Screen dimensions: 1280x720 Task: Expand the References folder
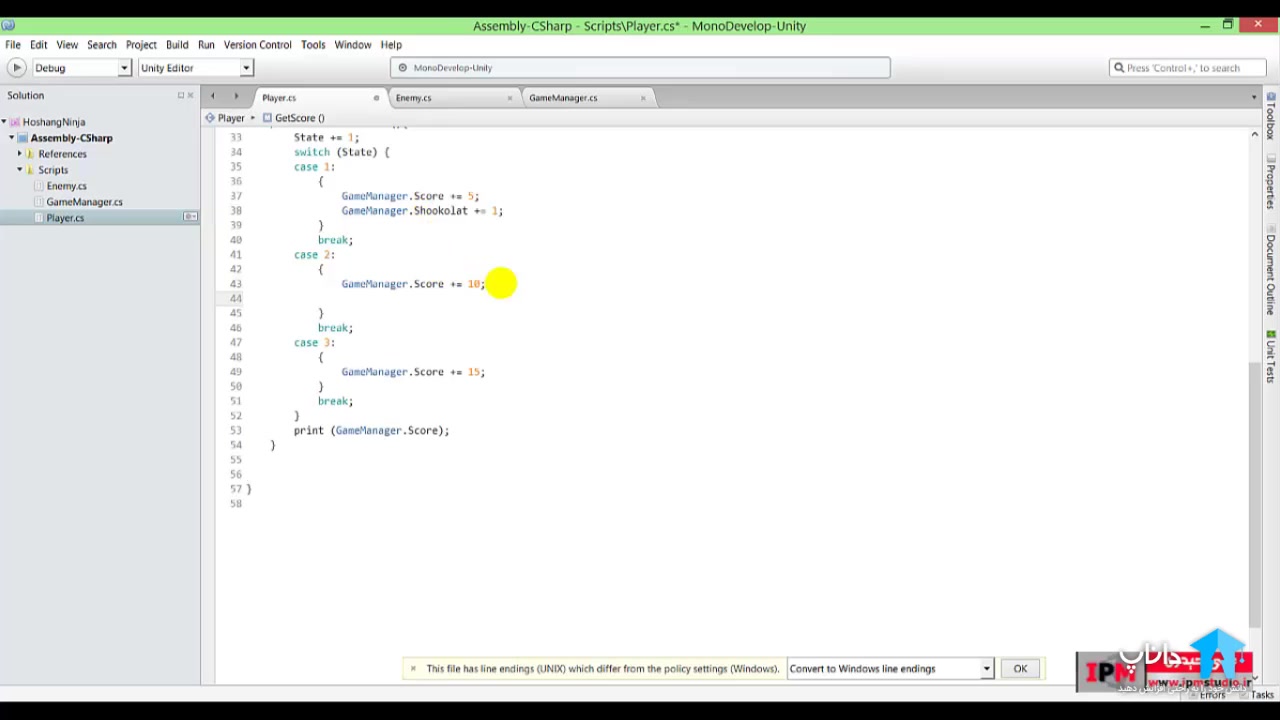(x=19, y=154)
